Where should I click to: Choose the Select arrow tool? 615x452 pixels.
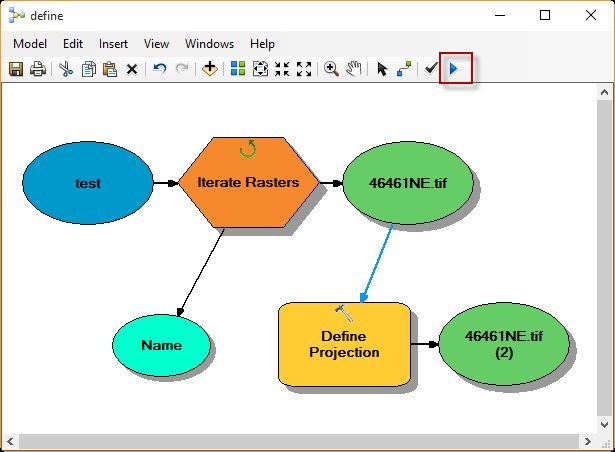coord(382,69)
